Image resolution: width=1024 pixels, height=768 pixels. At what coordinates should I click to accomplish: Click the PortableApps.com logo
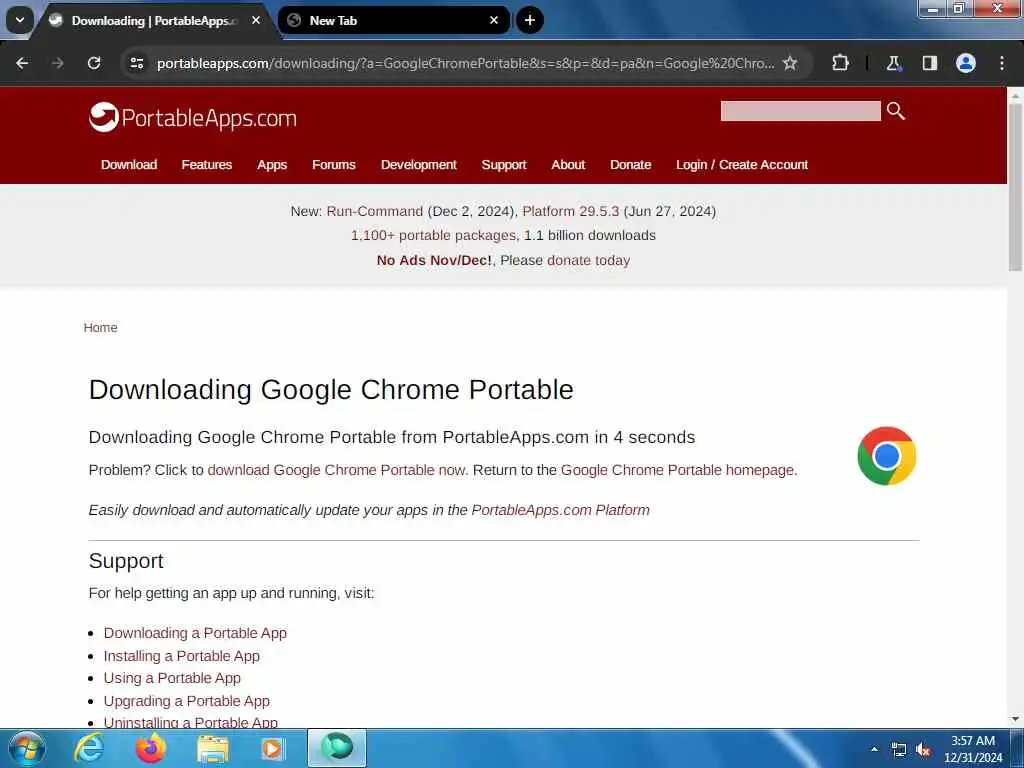click(x=193, y=118)
